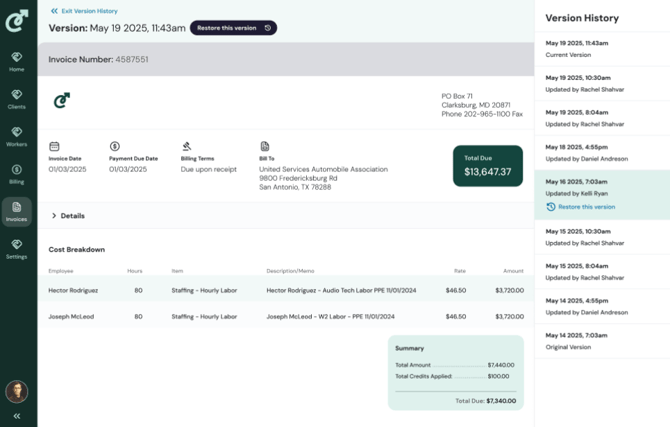
Task: Click the Hector Rodriguez cost row
Action: click(x=285, y=290)
